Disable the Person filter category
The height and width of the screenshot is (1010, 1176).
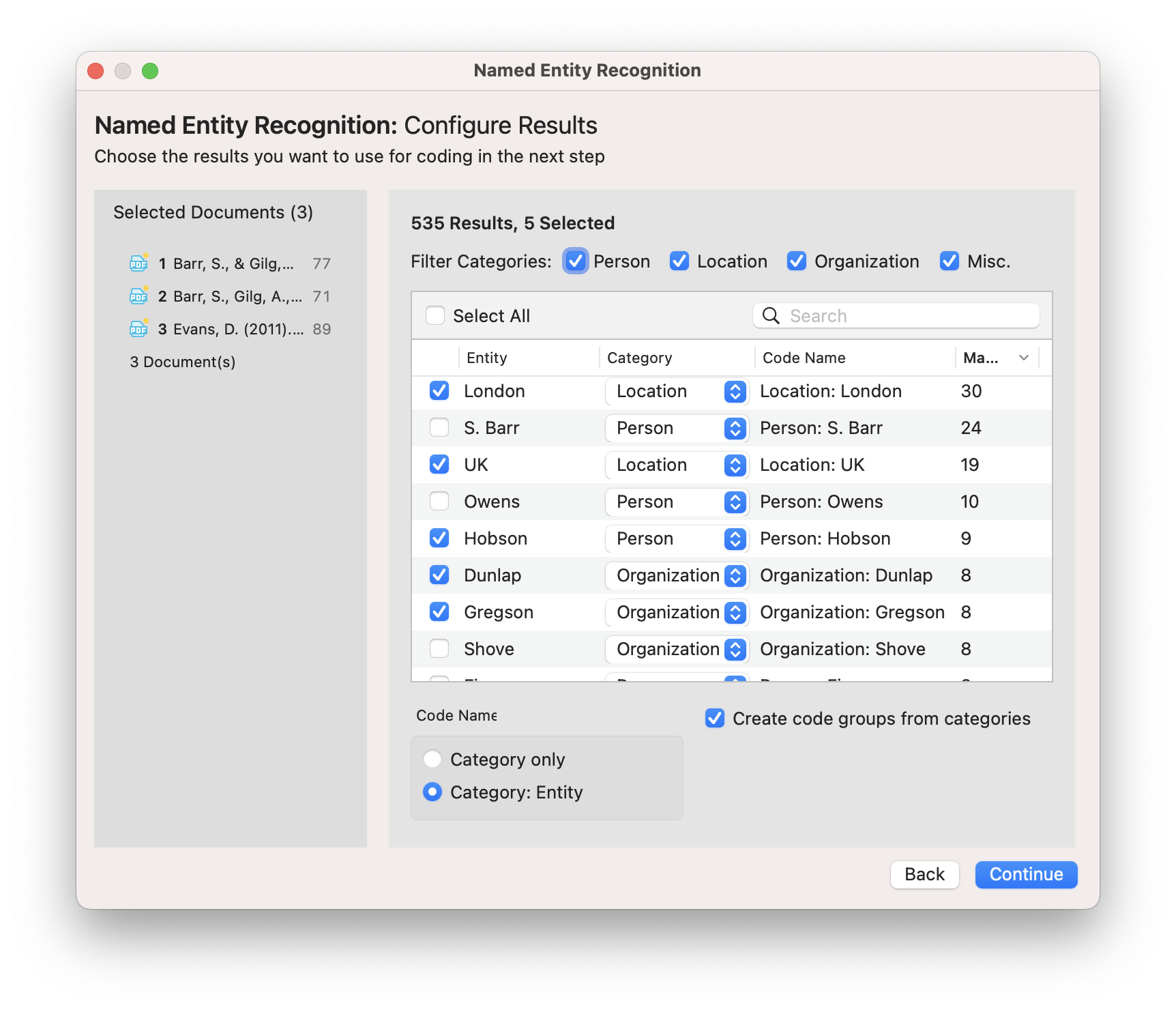tap(576, 261)
